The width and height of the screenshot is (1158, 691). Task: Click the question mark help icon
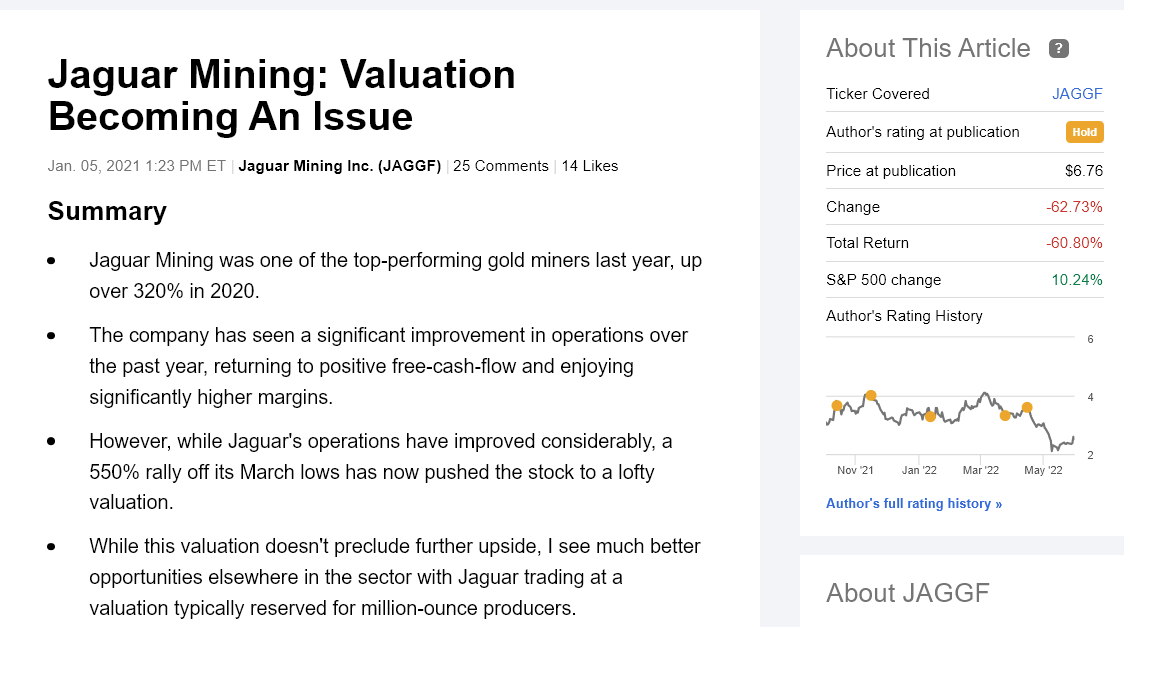click(x=1058, y=48)
